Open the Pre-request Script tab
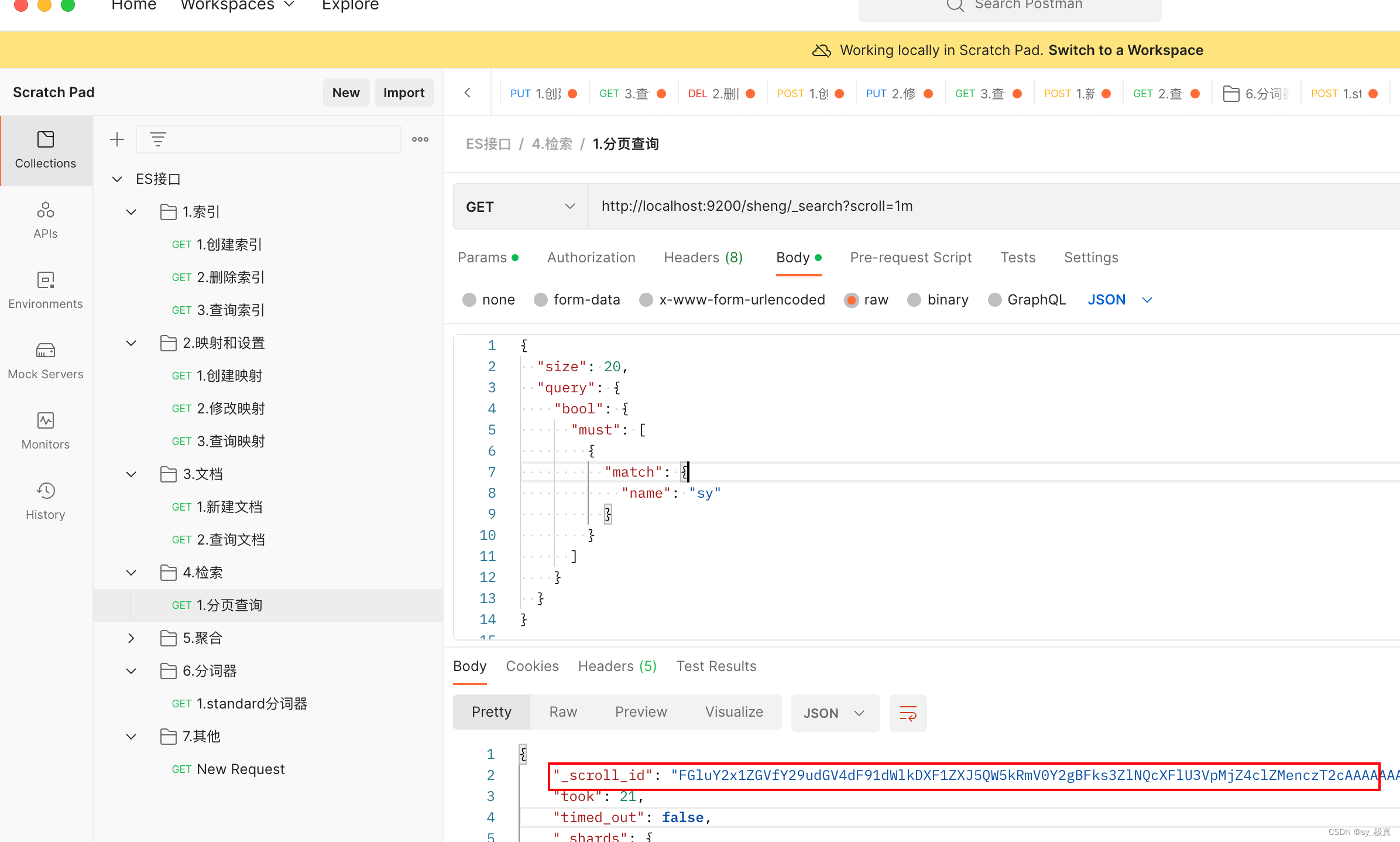1400x842 pixels. click(911, 258)
